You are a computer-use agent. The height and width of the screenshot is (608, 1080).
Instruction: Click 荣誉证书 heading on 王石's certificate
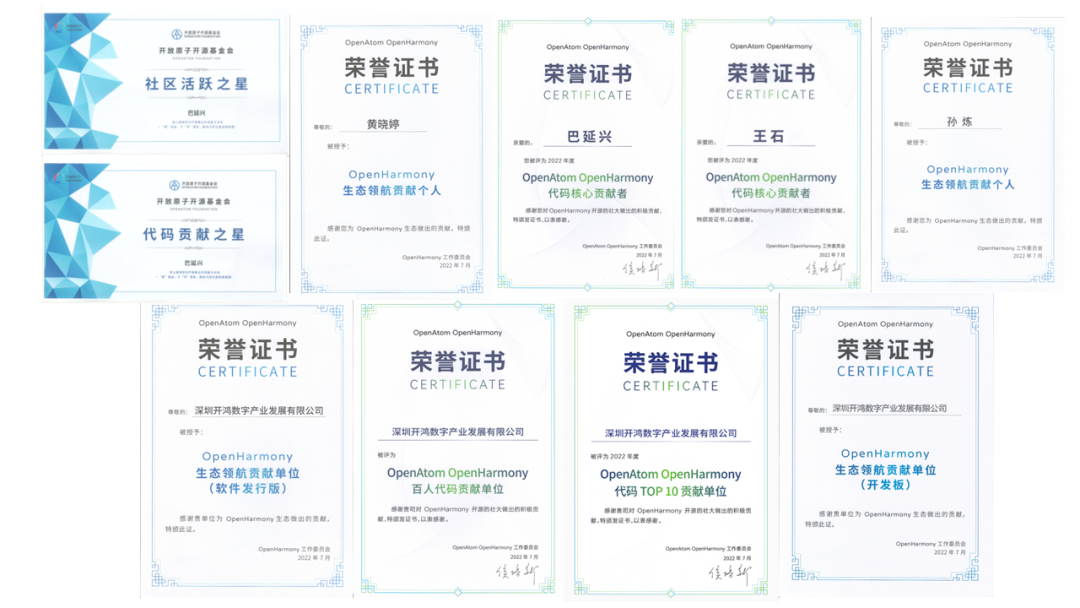[770, 73]
